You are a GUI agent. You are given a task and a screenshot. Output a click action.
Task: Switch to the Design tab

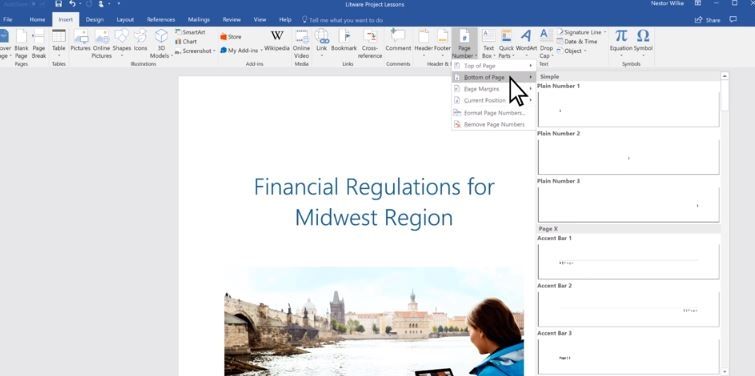pyautogui.click(x=94, y=20)
